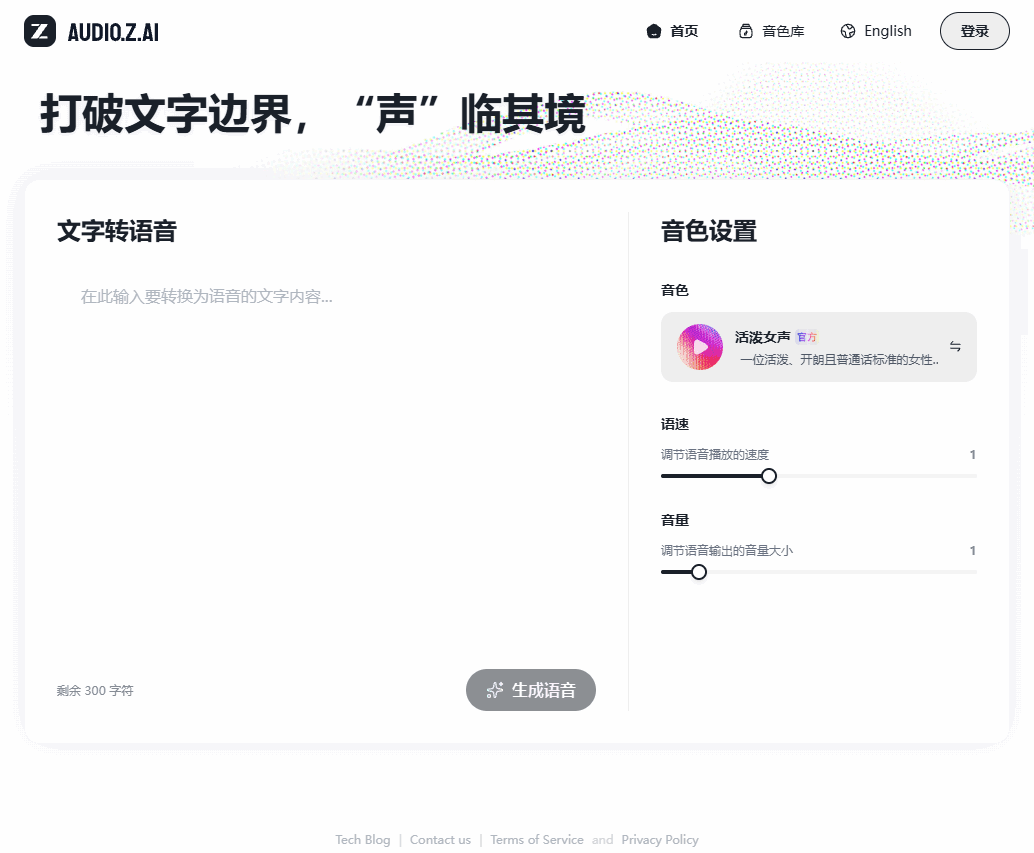This screenshot has height=853, width=1034.
Task: Open the Contact us link
Action: [x=441, y=840]
